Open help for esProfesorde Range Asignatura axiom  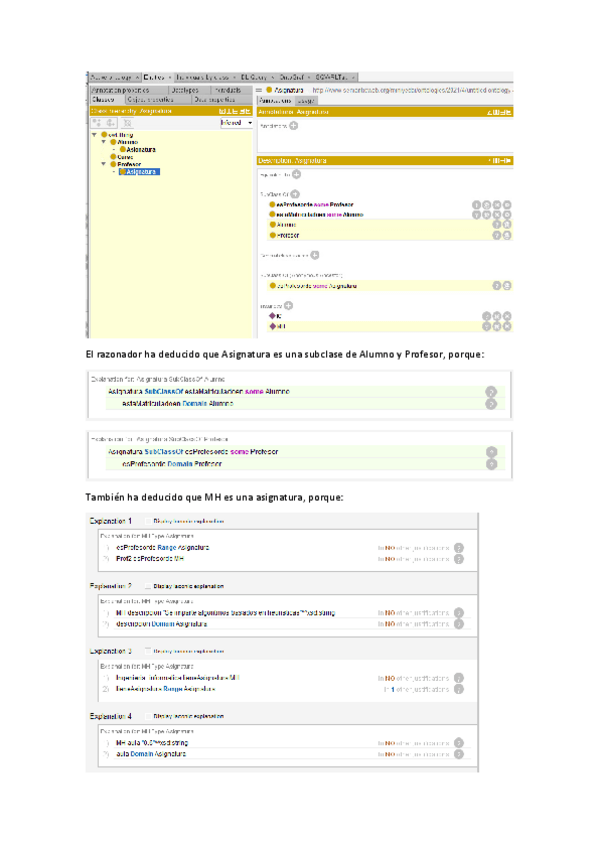(x=459, y=548)
